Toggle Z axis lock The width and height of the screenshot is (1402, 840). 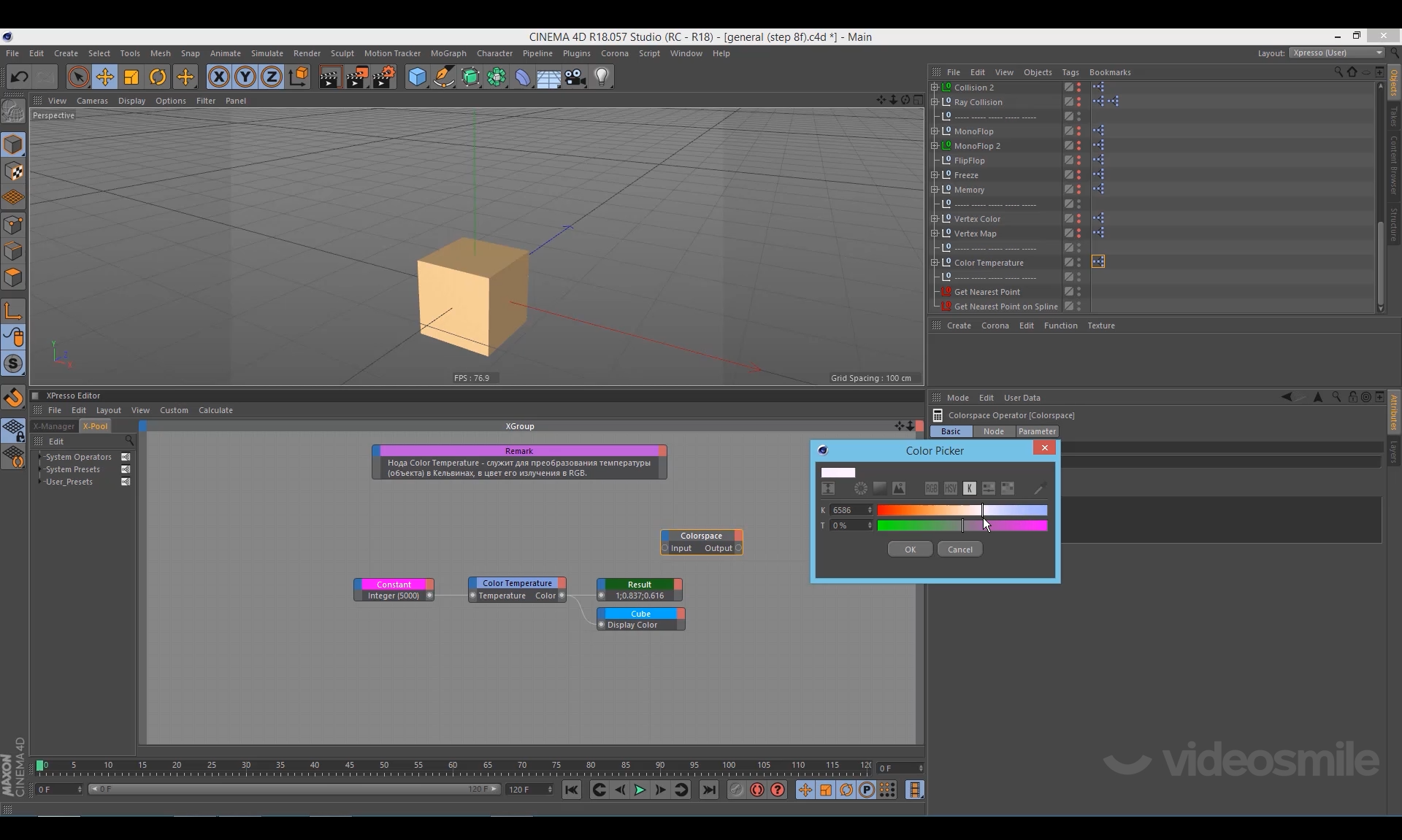point(271,77)
